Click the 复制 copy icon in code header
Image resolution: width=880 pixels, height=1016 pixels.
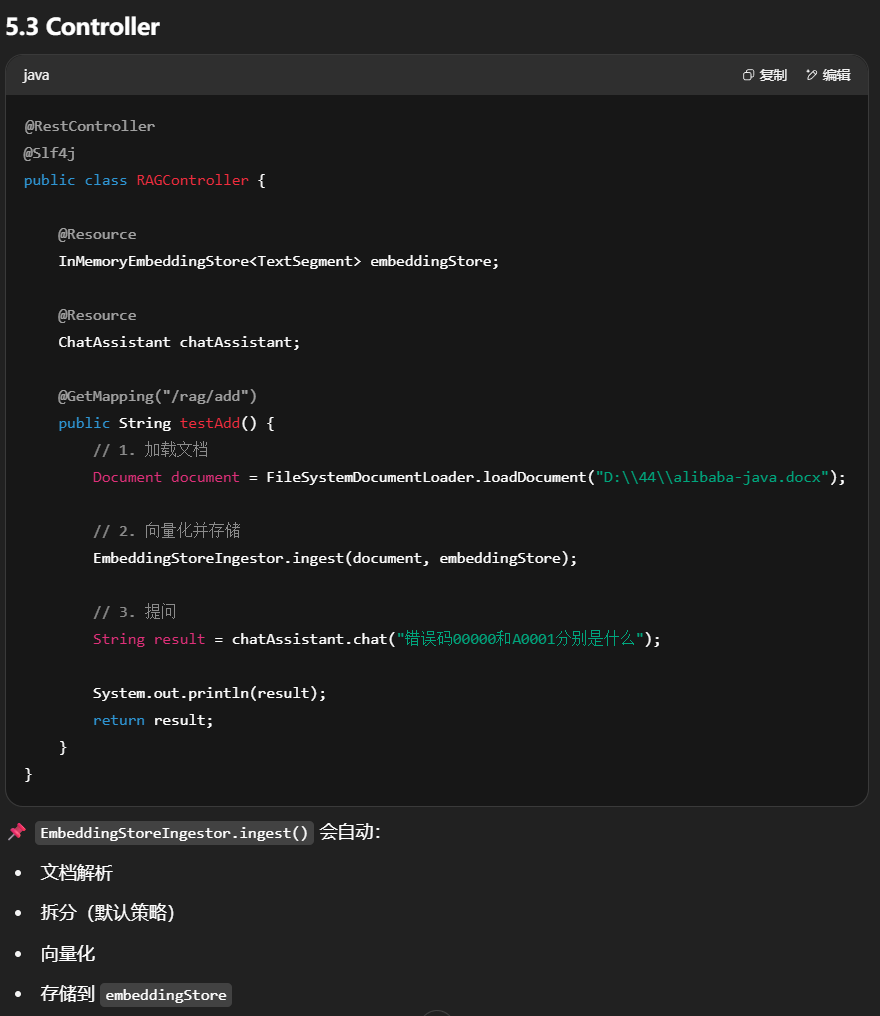[748, 75]
